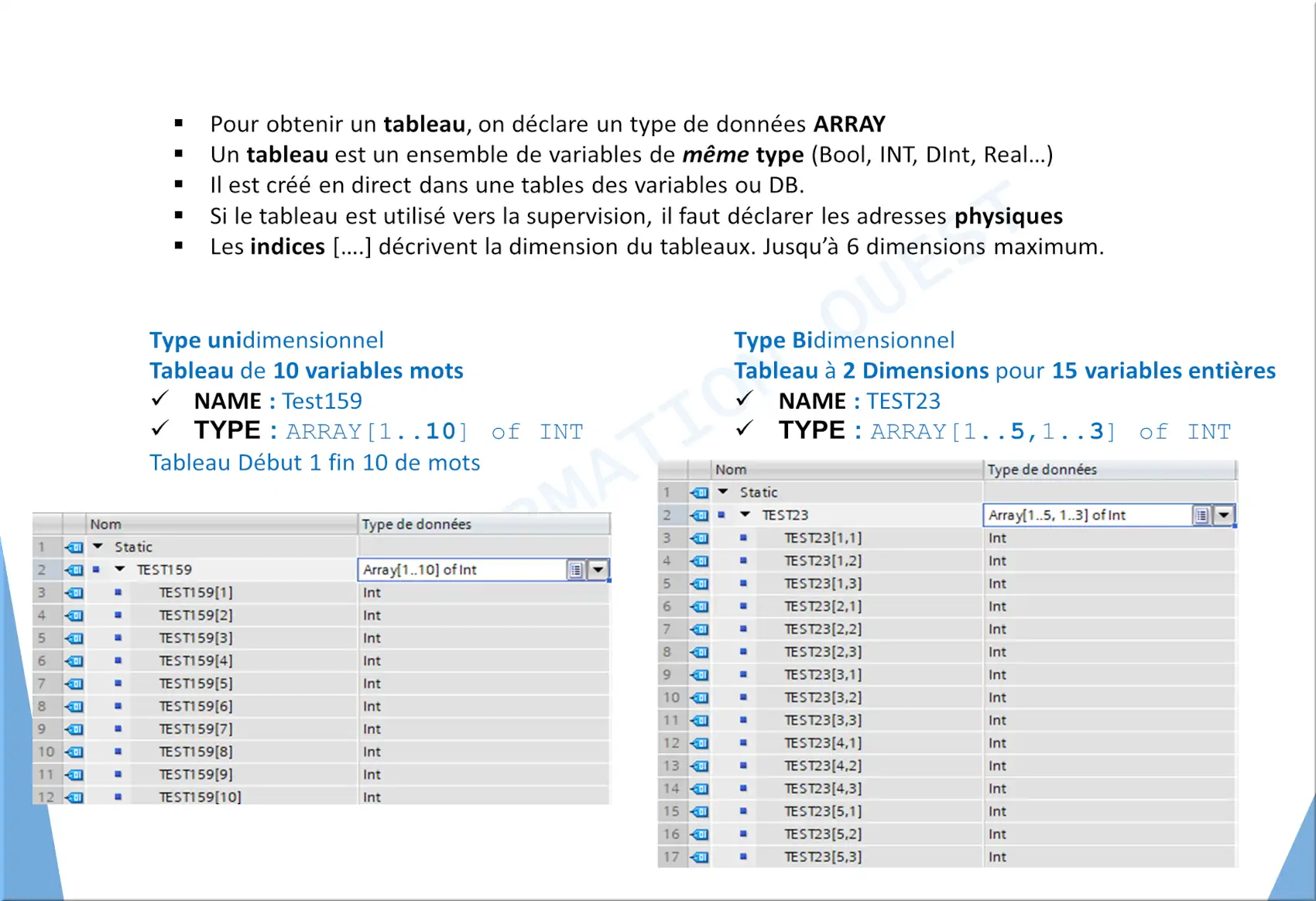Collapse the Static node above TEST23
Screen dimensions: 1316x901
pyautogui.click(x=723, y=492)
